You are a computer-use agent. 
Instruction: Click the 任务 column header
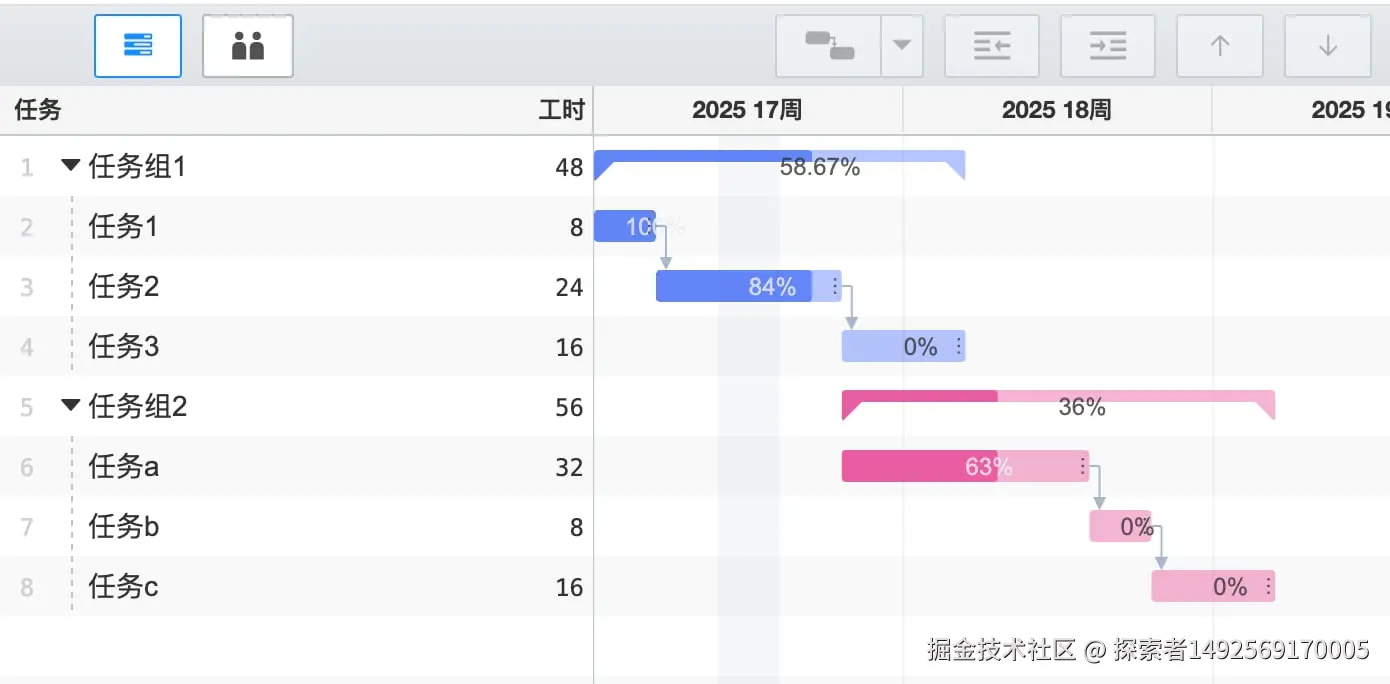[38, 110]
